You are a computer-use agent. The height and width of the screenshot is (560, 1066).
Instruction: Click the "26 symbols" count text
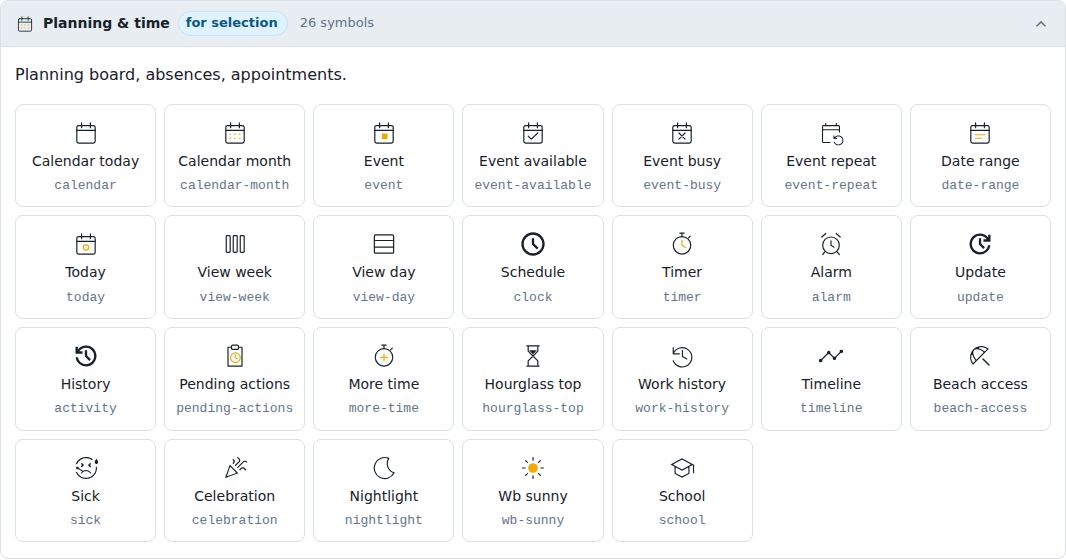[x=337, y=23]
